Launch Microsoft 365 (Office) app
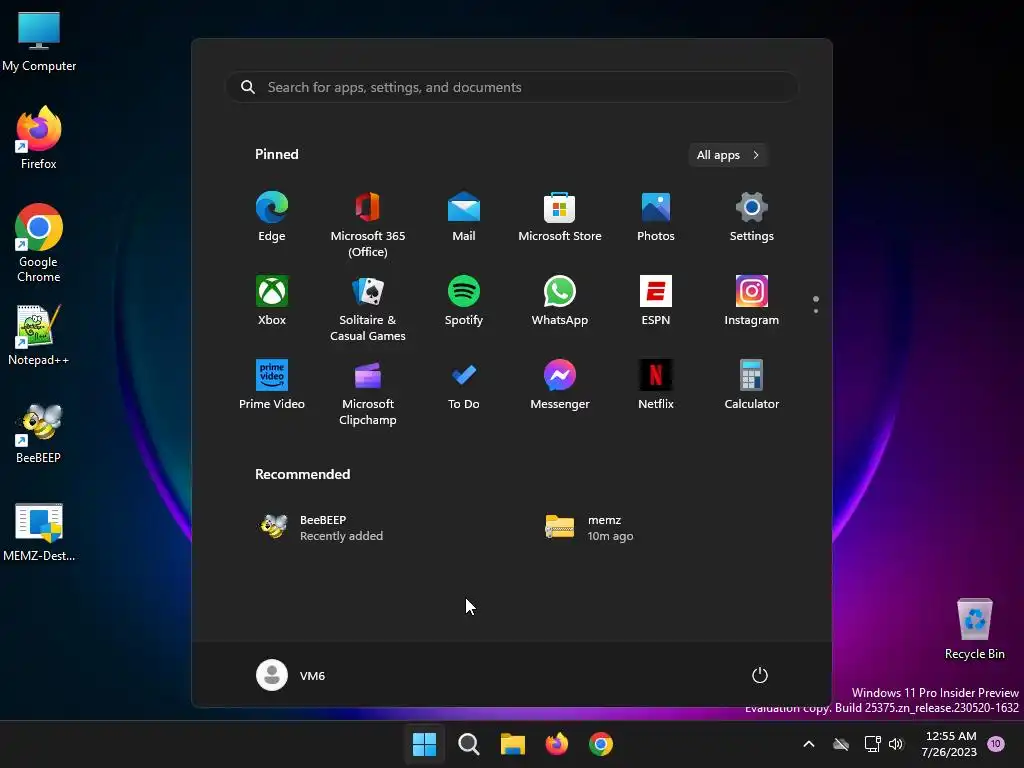Viewport: 1024px width, 768px height. [368, 225]
